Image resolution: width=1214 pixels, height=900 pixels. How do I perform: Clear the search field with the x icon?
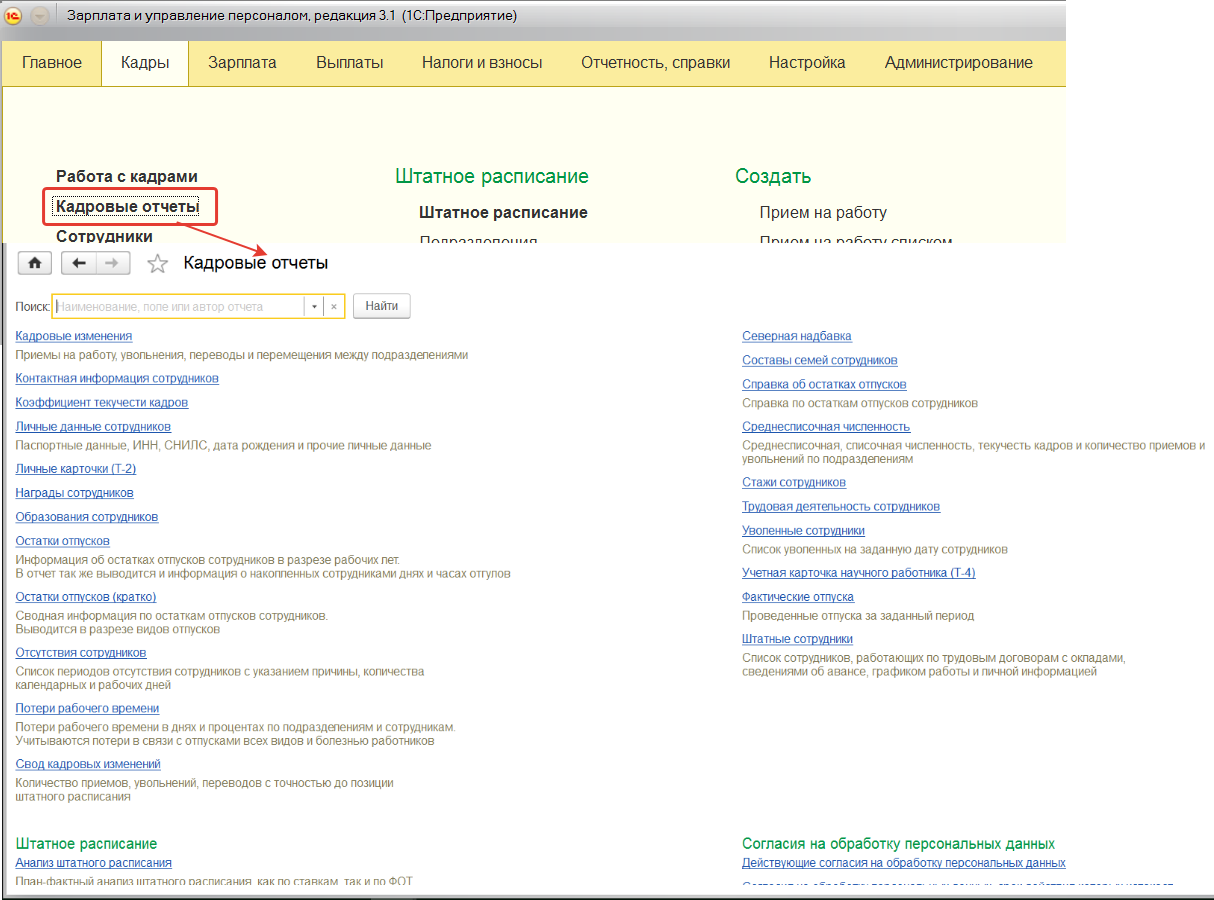coord(334,307)
